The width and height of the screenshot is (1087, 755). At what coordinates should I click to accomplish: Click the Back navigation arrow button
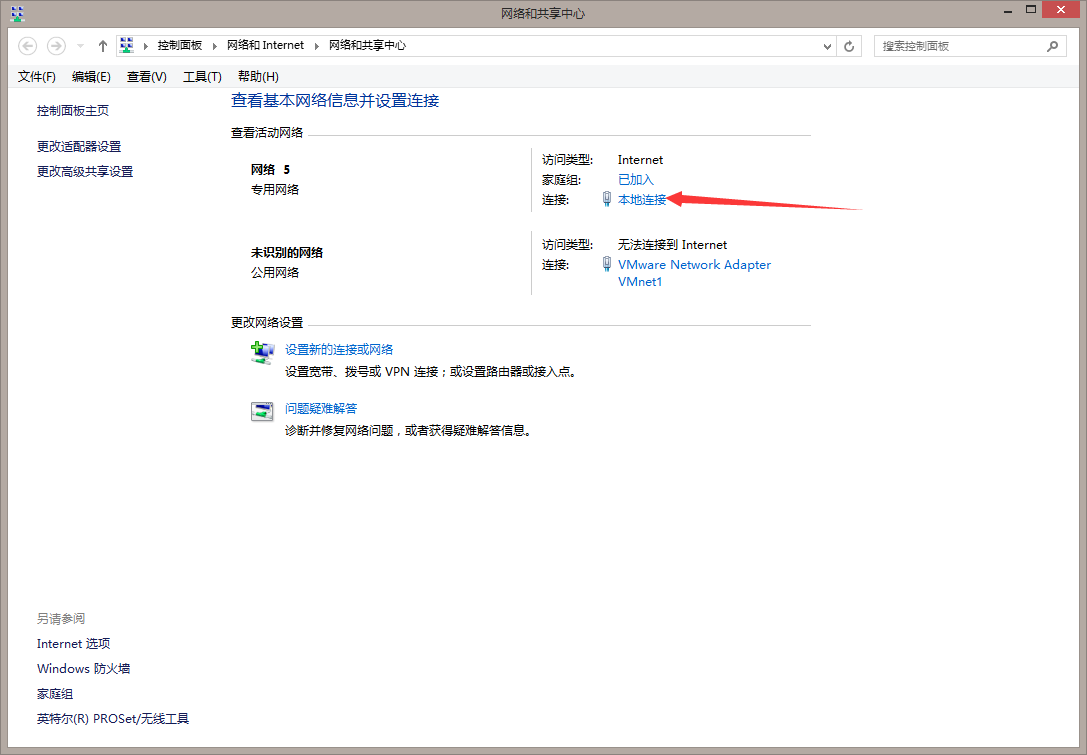coord(28,46)
